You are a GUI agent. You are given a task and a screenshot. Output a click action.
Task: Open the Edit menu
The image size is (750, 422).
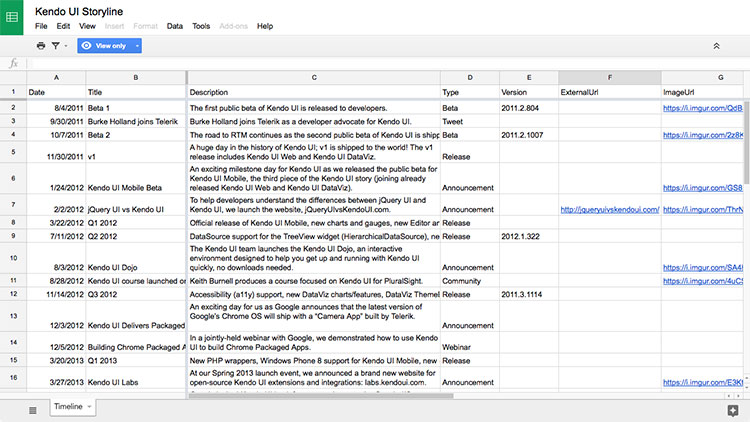(63, 26)
